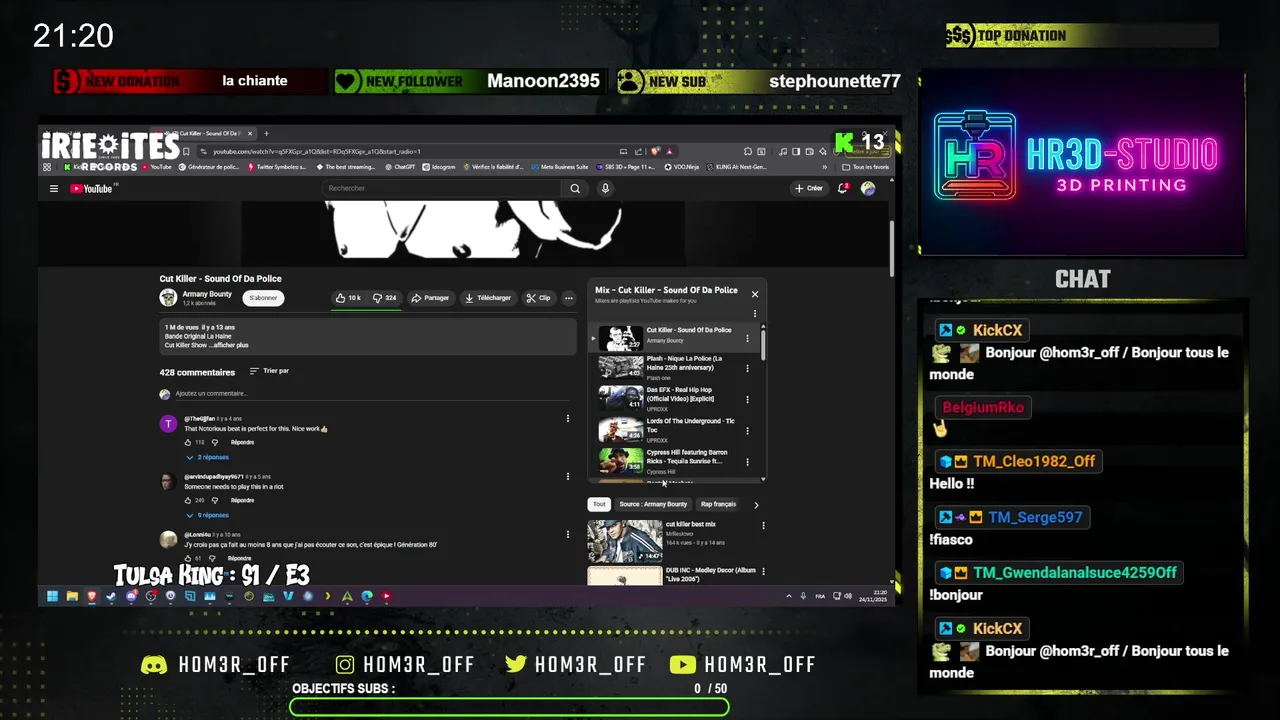Click the magnifier search button
1280x720 pixels.
coord(575,188)
